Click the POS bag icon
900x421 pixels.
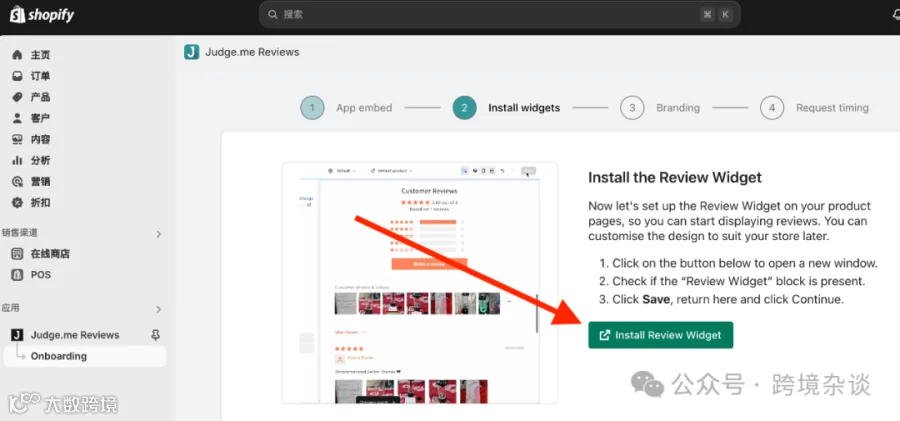17,275
